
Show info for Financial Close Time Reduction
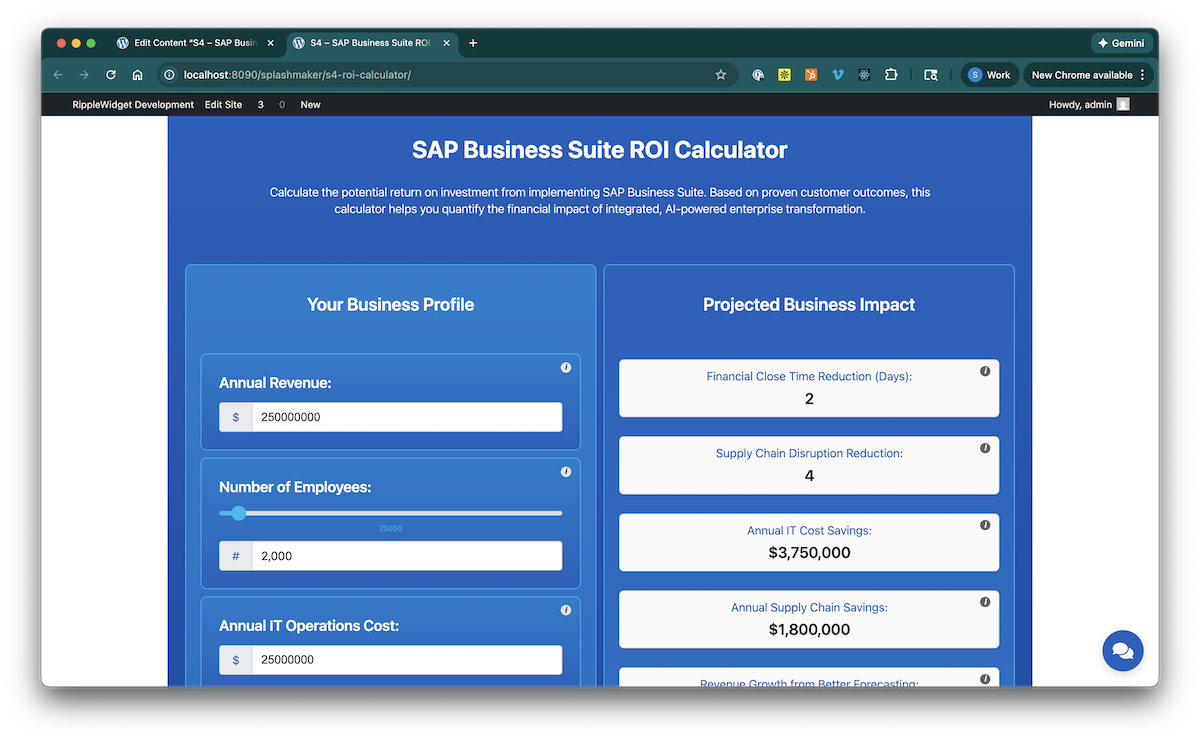tap(985, 371)
